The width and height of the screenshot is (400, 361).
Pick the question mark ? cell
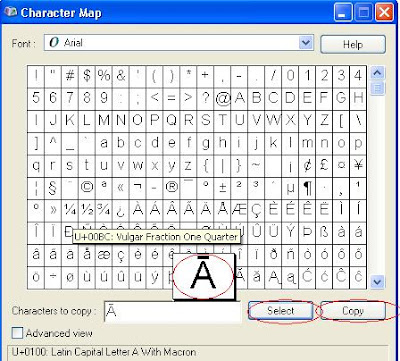coord(205,99)
